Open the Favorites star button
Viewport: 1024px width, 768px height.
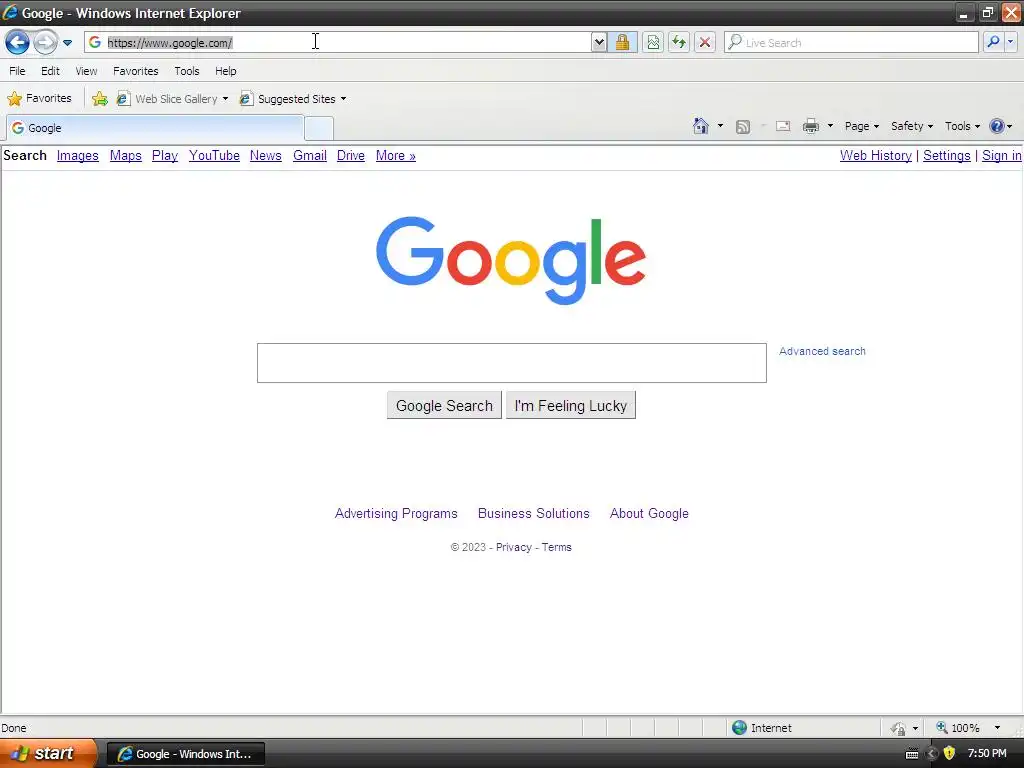click(39, 99)
